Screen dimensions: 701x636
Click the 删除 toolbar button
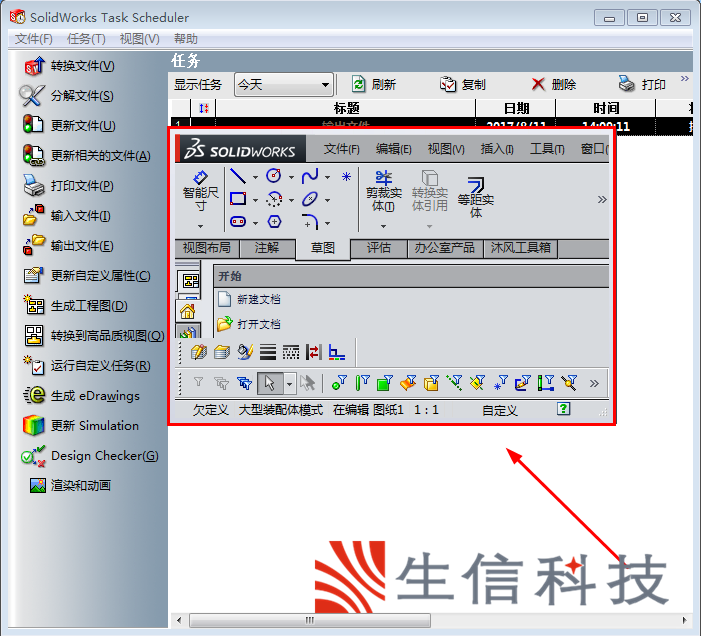coord(553,84)
